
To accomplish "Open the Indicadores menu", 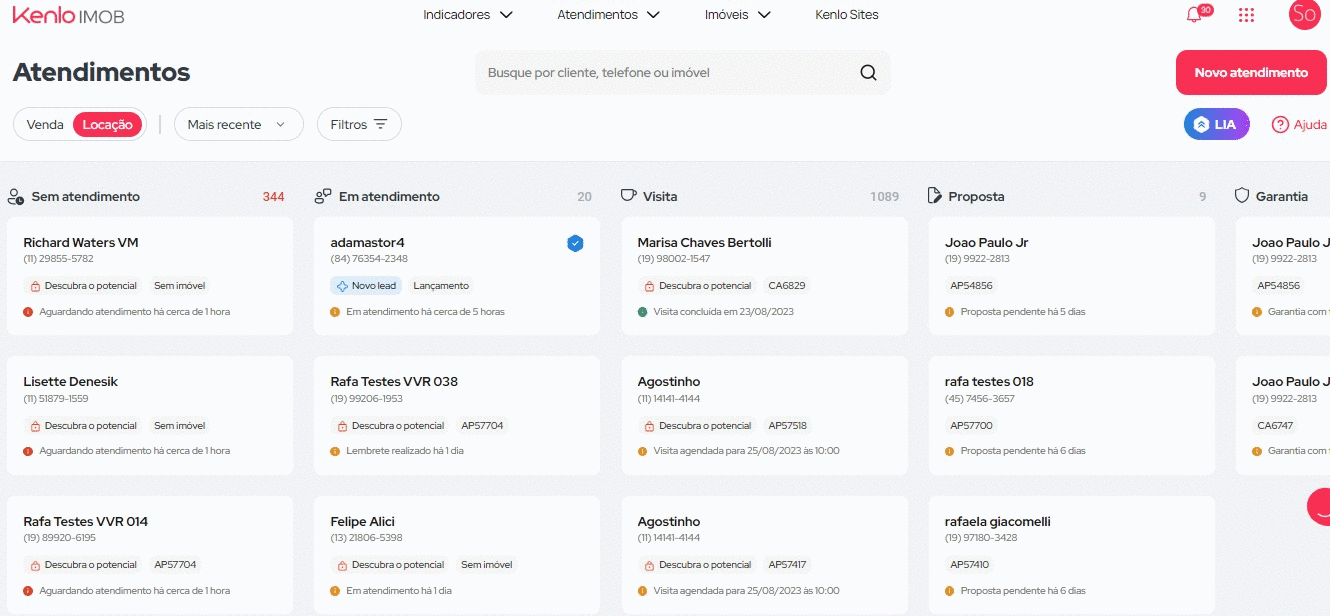I will 468,15.
